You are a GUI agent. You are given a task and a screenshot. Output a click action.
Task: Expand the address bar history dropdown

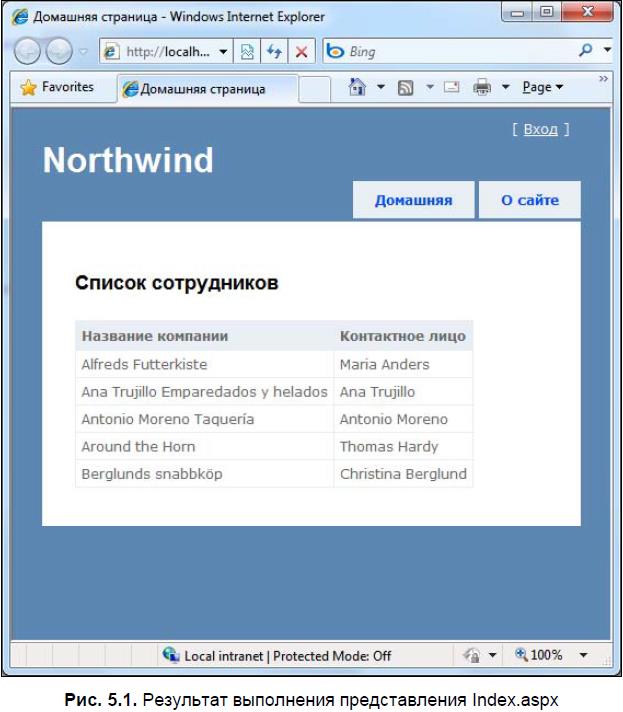point(223,52)
